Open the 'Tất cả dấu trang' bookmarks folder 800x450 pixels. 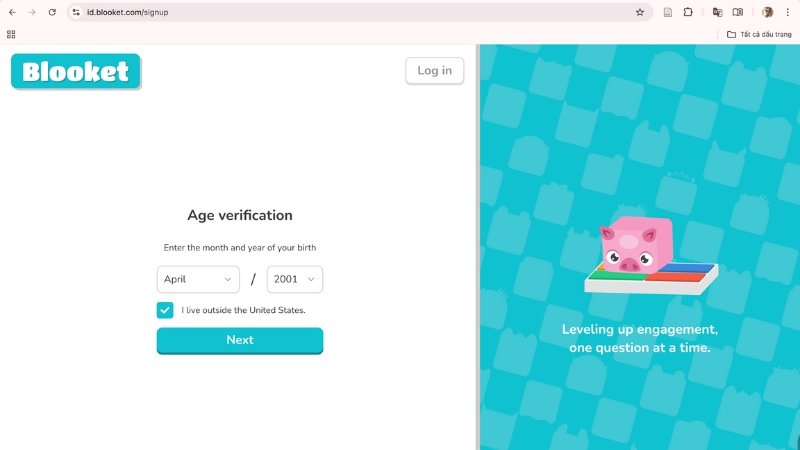coord(759,34)
